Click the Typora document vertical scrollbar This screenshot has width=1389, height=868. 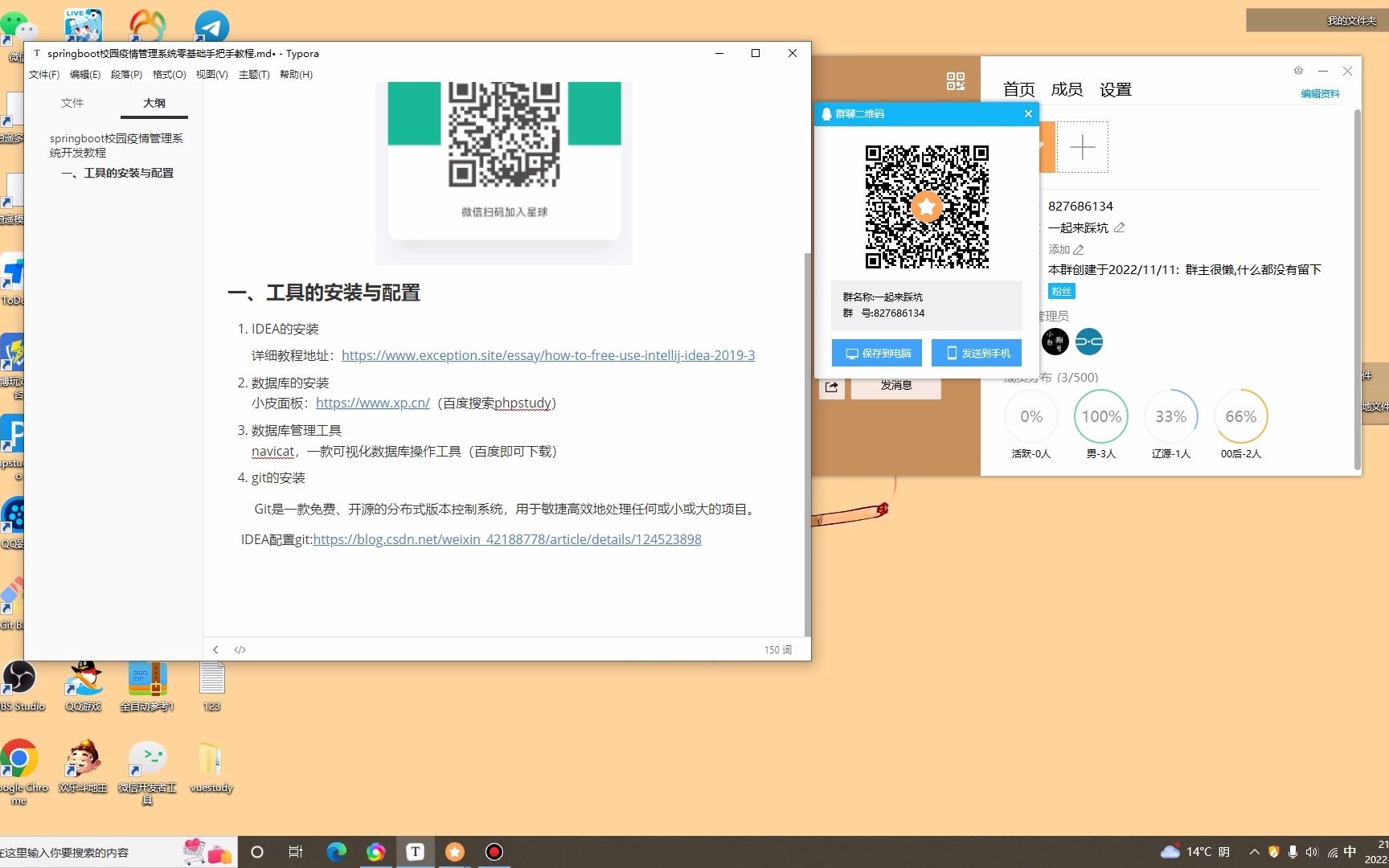[x=807, y=444]
